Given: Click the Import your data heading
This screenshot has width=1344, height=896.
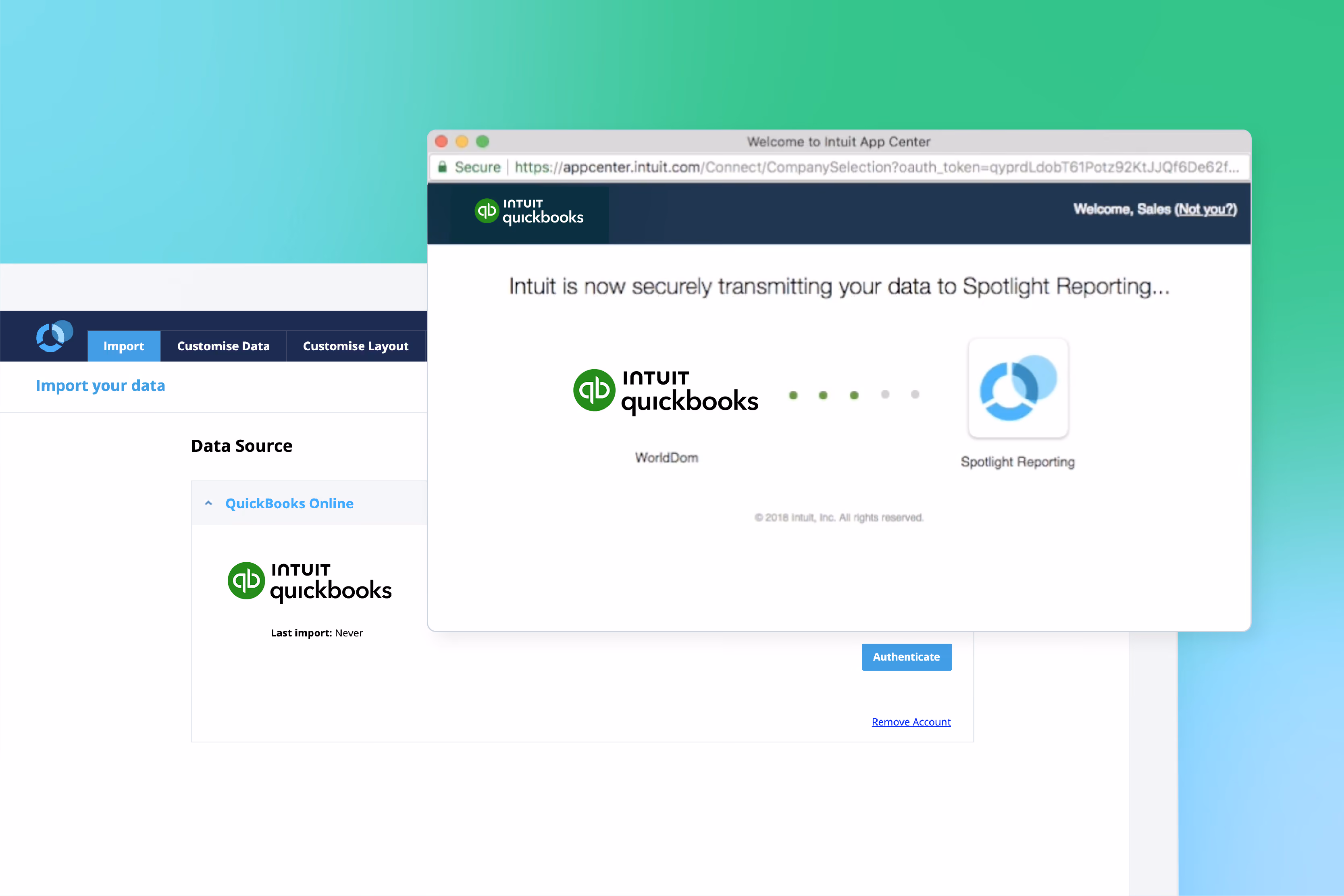Looking at the screenshot, I should click(100, 386).
